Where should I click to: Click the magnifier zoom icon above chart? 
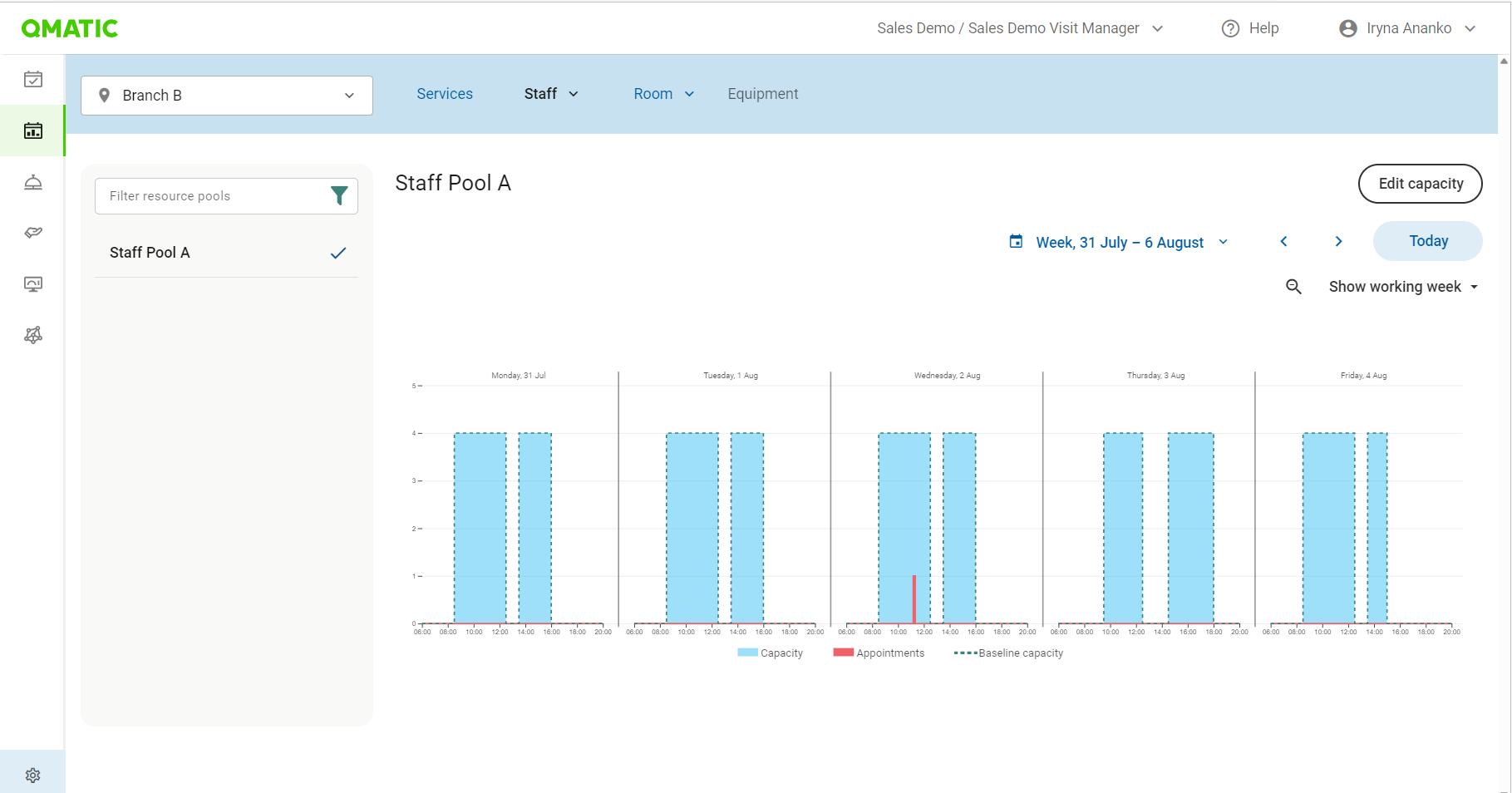pyautogui.click(x=1293, y=287)
